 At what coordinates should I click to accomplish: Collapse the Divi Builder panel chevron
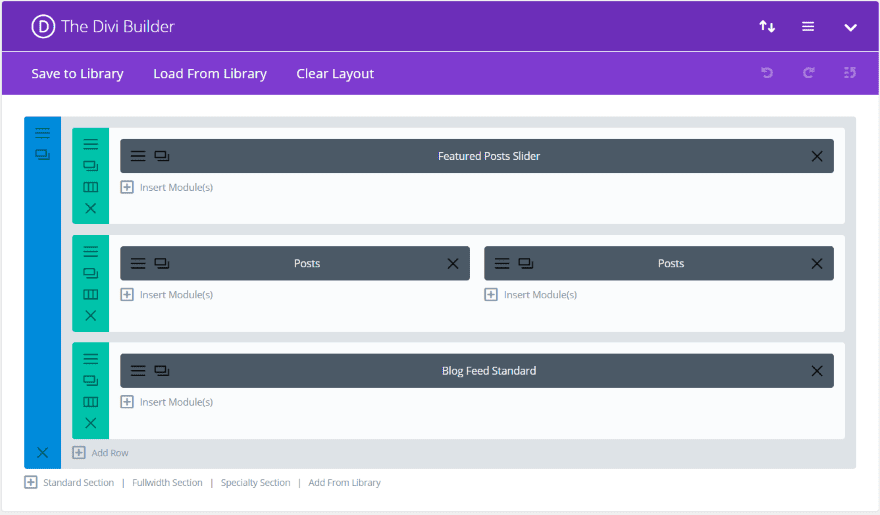850,27
